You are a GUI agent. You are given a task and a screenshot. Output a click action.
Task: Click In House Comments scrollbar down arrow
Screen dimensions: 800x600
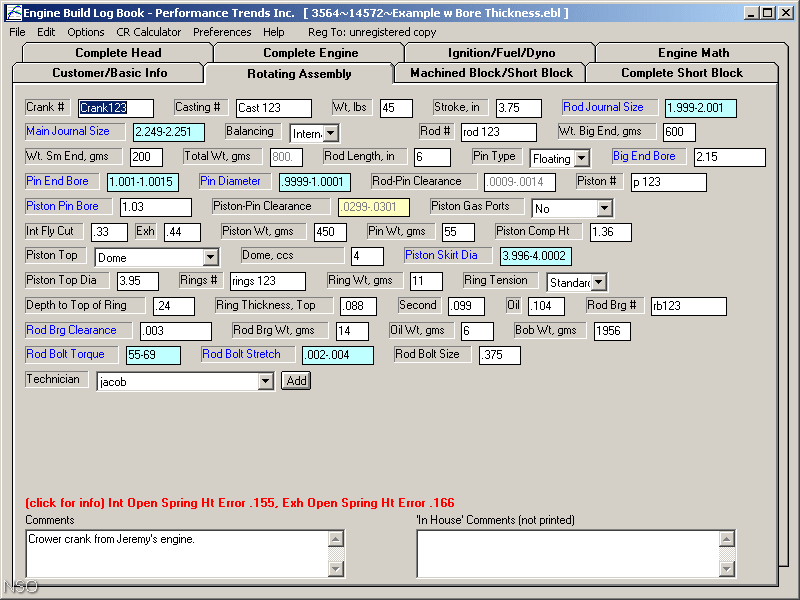point(727,568)
